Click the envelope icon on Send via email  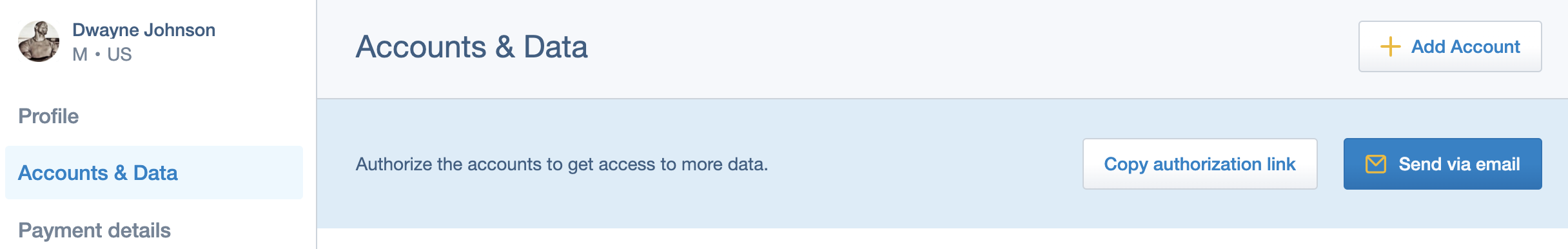click(x=1376, y=164)
